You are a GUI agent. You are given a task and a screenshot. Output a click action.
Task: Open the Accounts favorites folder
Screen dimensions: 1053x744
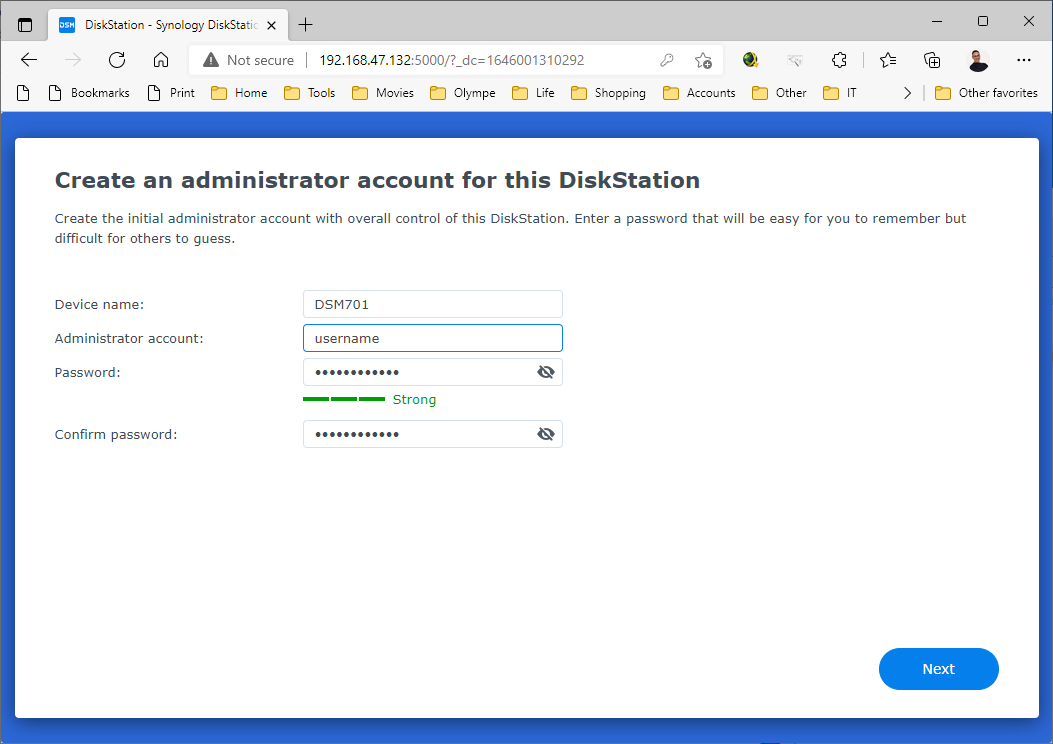[699, 93]
